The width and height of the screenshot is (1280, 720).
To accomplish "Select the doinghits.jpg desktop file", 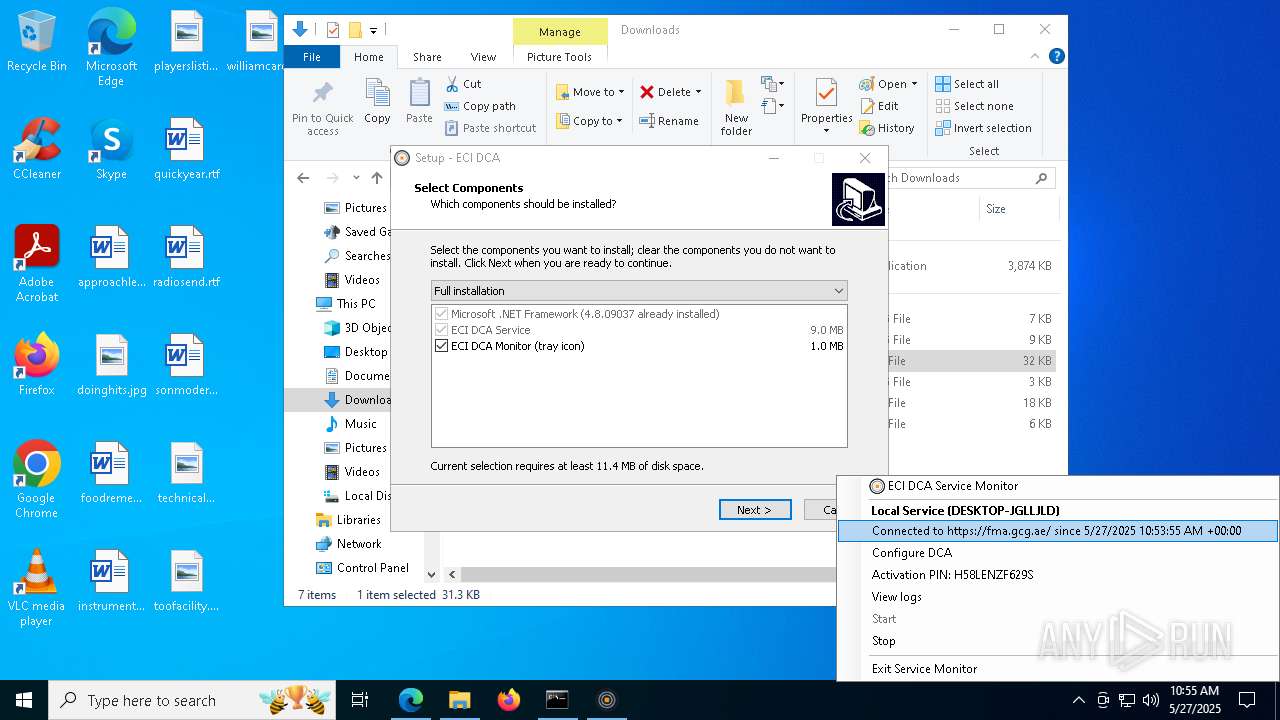I will point(111,365).
